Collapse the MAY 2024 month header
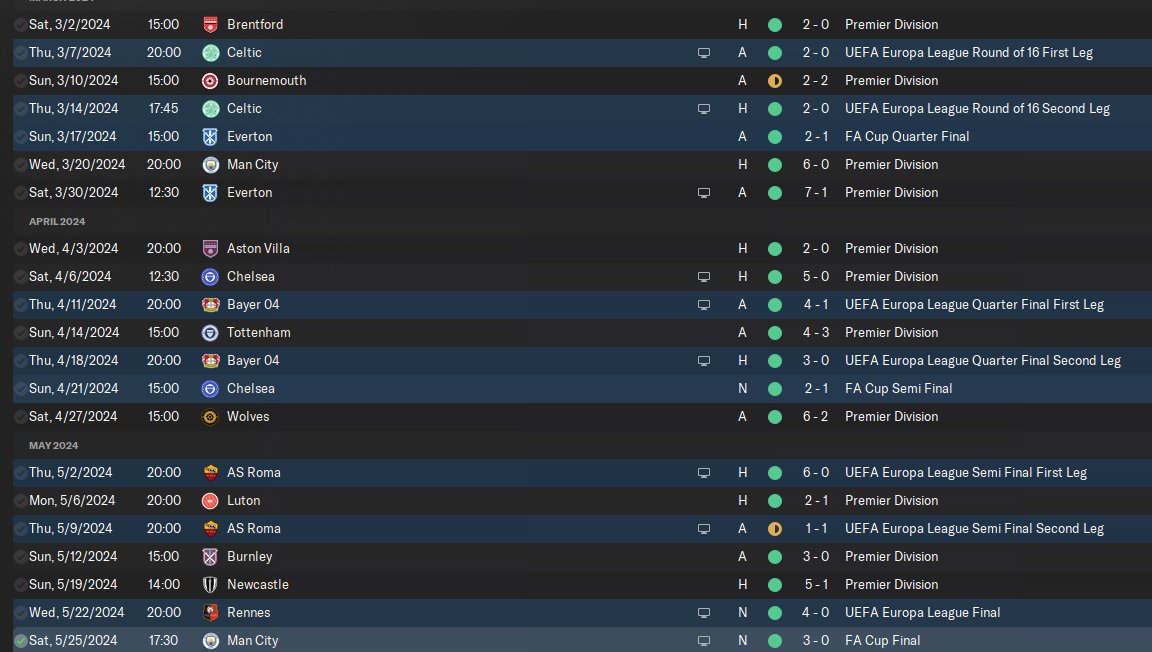 53,445
